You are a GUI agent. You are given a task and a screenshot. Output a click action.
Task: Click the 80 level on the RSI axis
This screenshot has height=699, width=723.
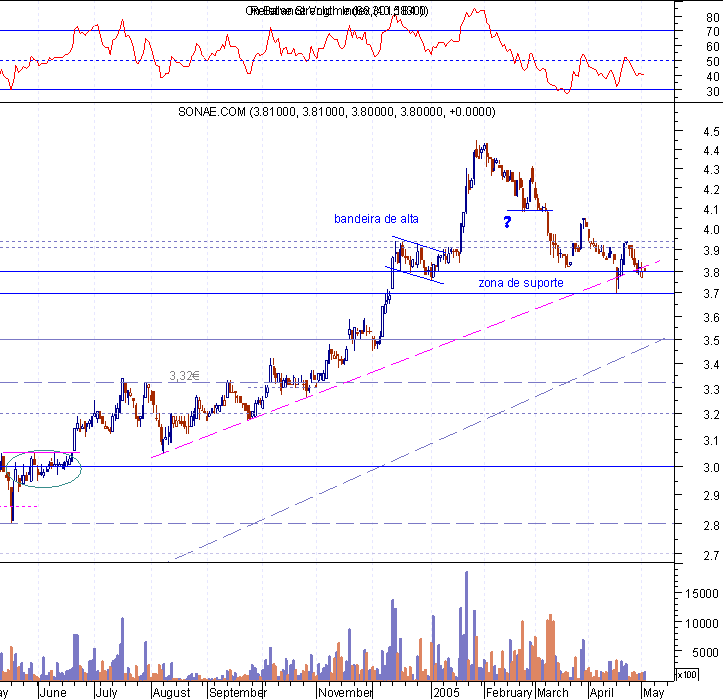click(x=712, y=18)
